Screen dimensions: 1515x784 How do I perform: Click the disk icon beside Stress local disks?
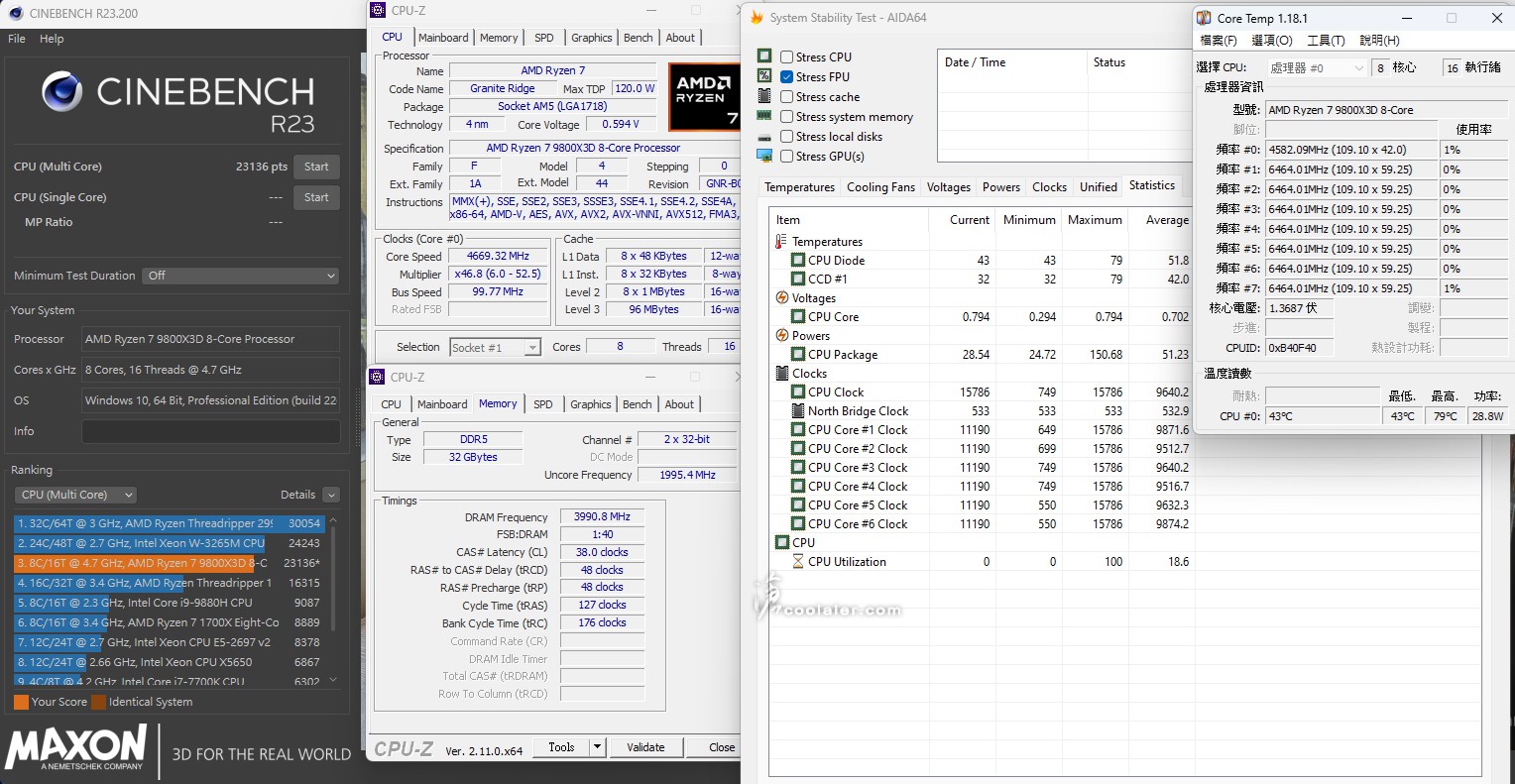pyautogui.click(x=764, y=137)
